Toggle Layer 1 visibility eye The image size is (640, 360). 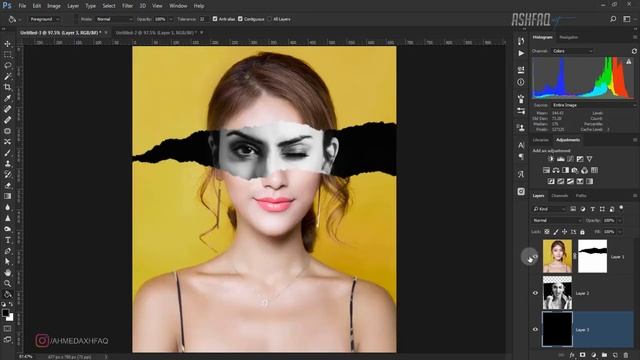click(536, 257)
